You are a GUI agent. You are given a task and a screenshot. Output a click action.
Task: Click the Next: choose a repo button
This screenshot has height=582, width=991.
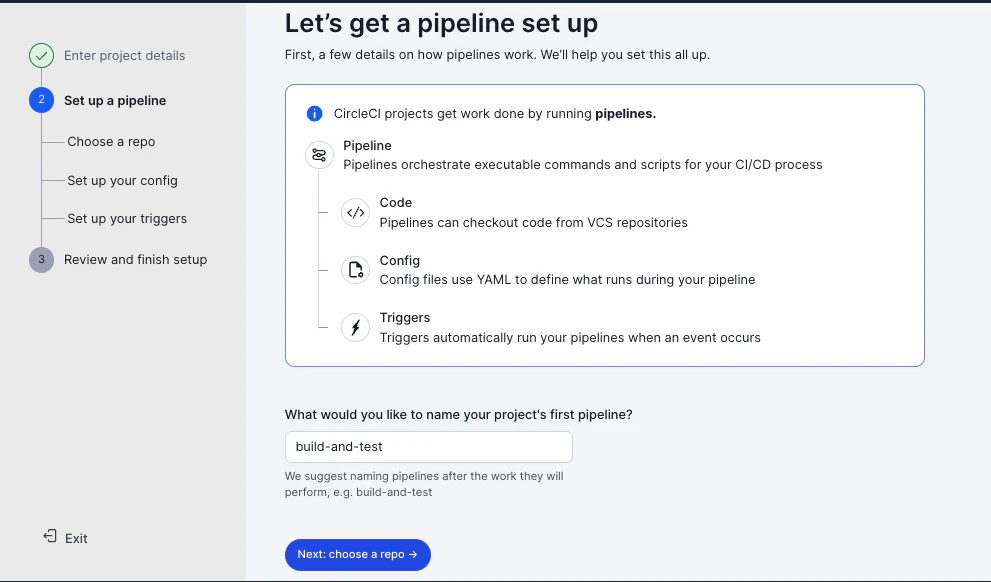pyautogui.click(x=358, y=554)
